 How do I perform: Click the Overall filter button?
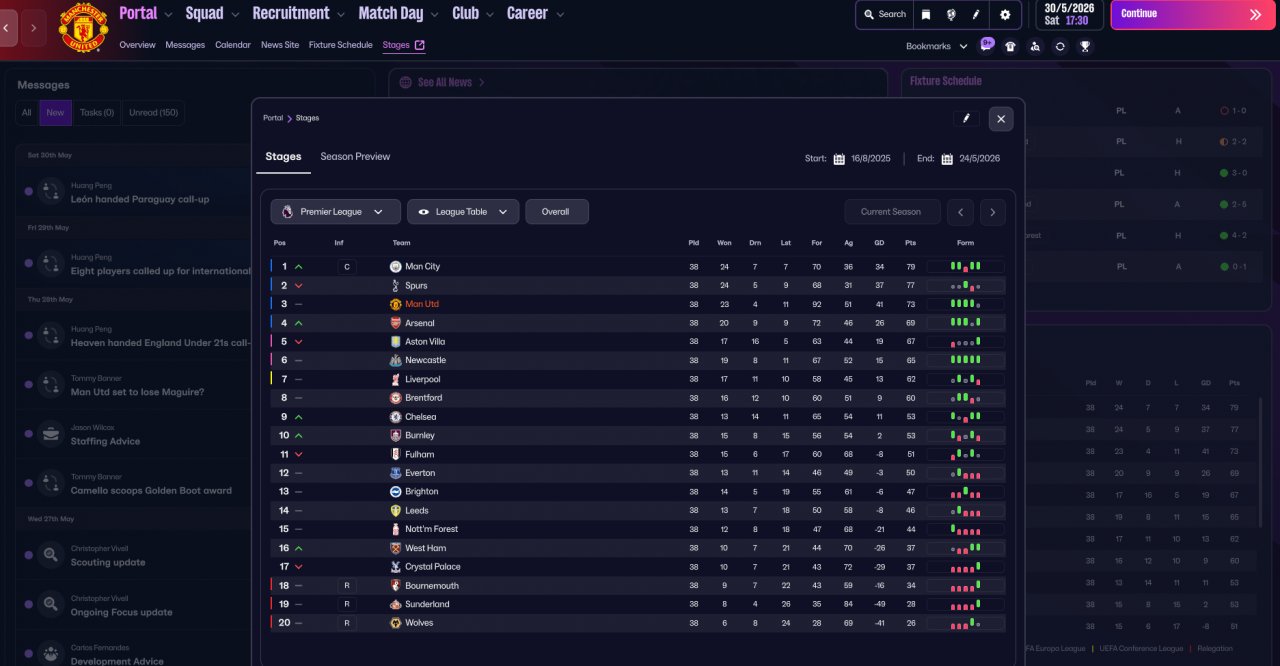pyautogui.click(x=556, y=212)
